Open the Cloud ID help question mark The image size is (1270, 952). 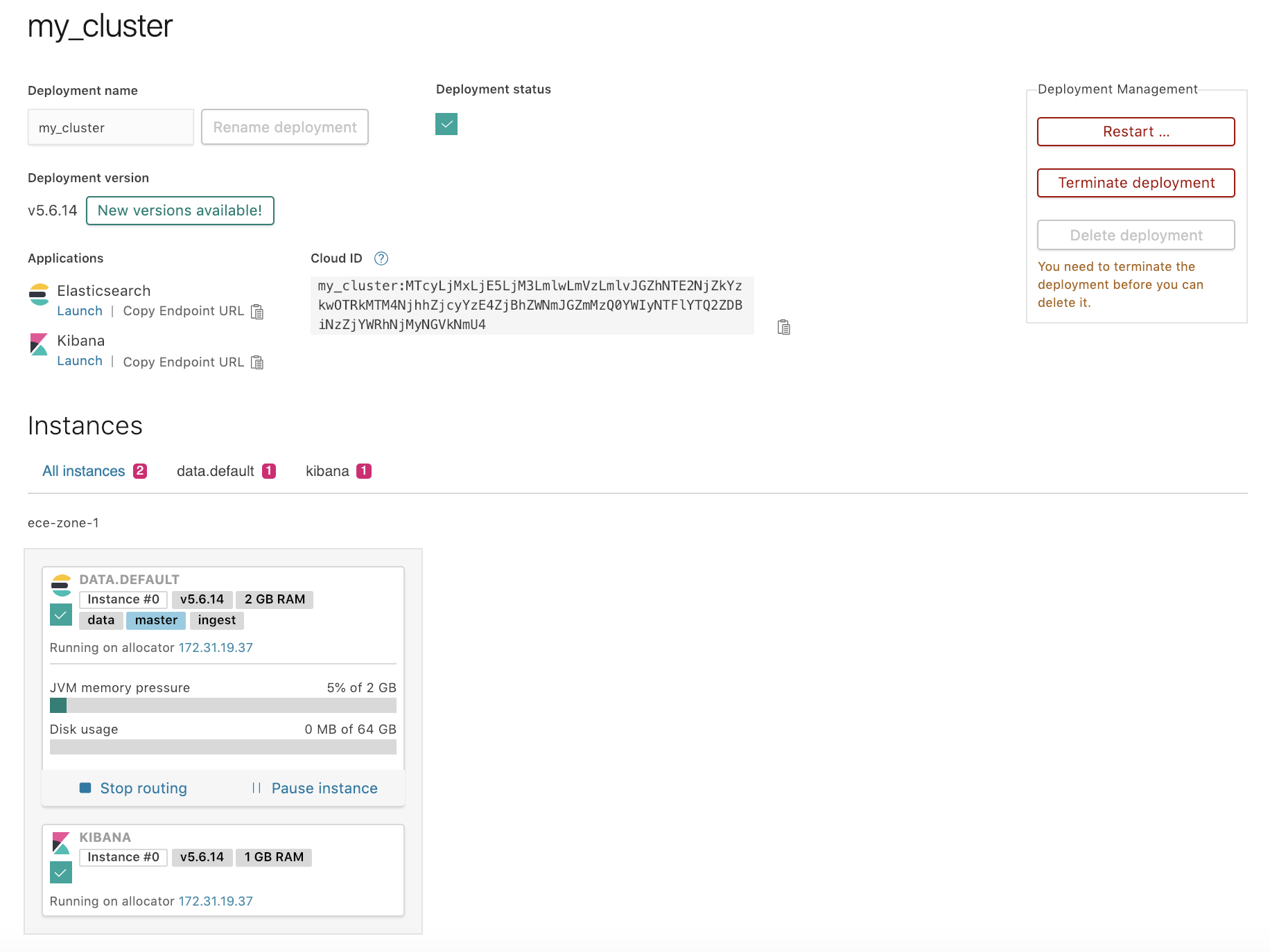coord(381,258)
